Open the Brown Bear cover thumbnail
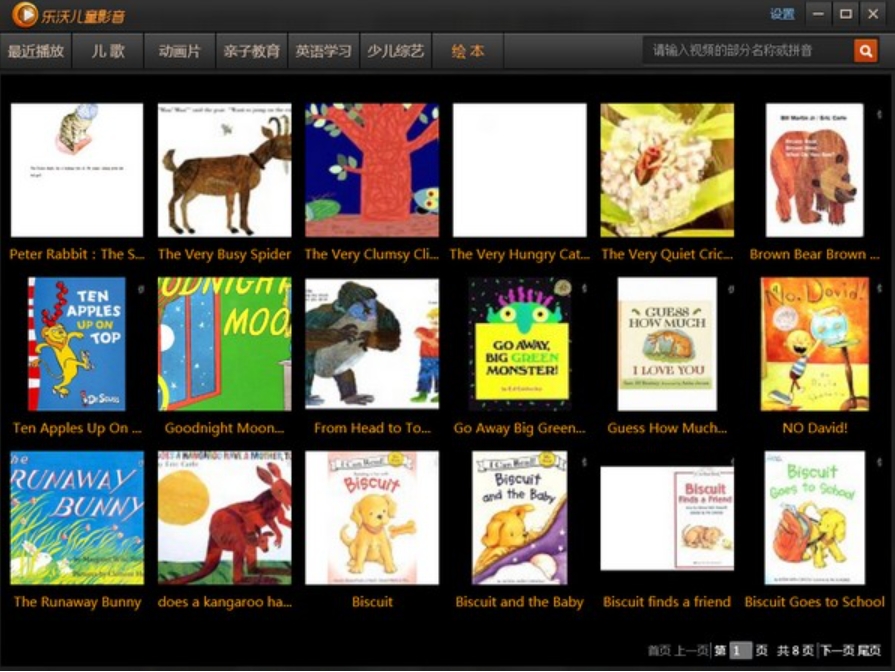This screenshot has height=672, width=895. coord(815,170)
